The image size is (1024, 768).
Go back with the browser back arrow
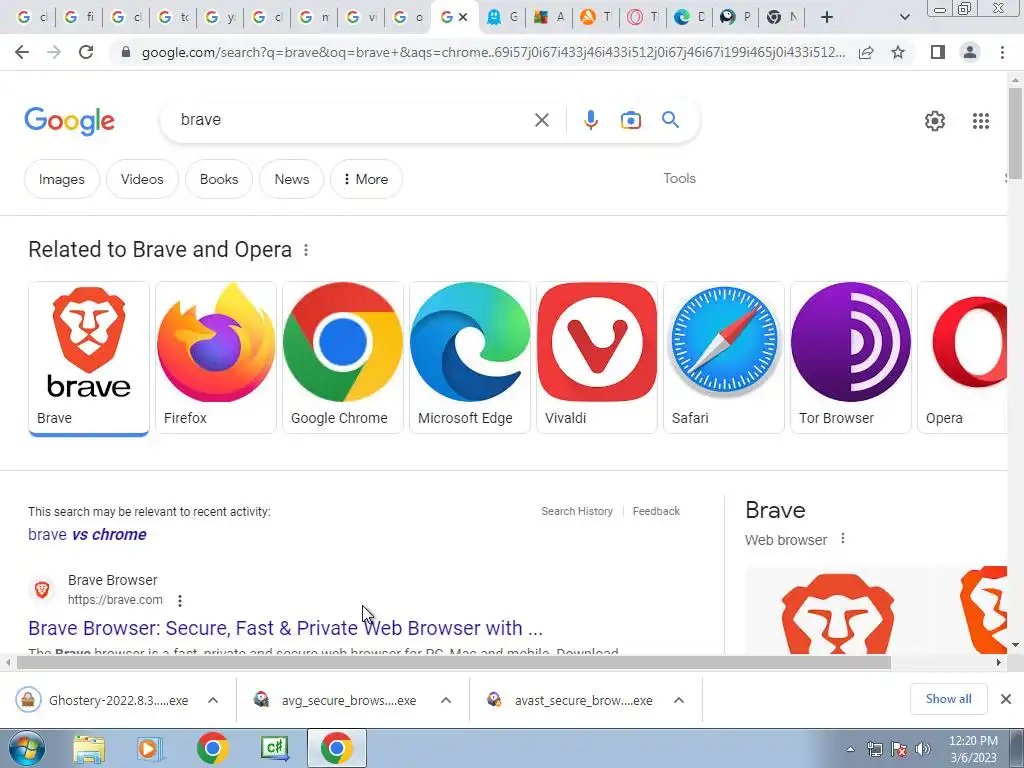pyautogui.click(x=22, y=52)
